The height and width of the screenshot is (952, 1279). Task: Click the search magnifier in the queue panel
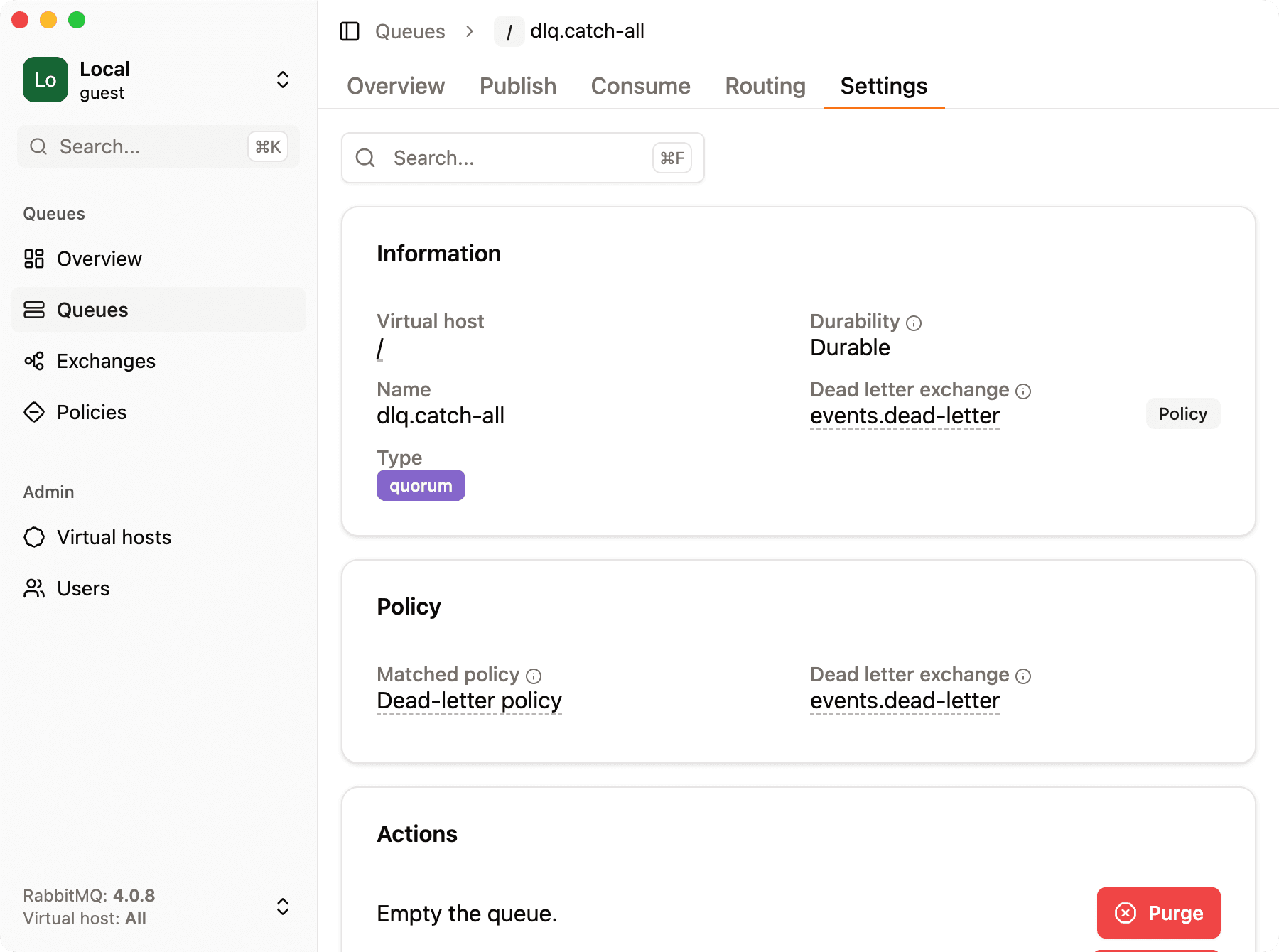pos(365,158)
